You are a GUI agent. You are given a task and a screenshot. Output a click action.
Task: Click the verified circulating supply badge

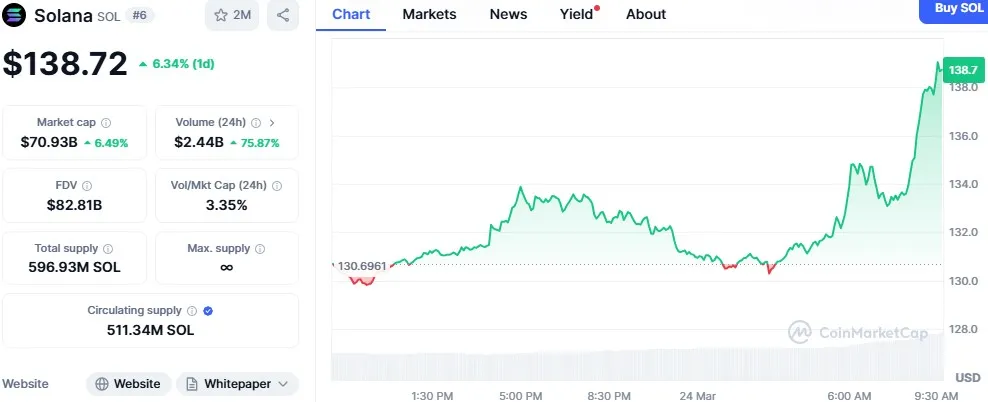(x=207, y=311)
